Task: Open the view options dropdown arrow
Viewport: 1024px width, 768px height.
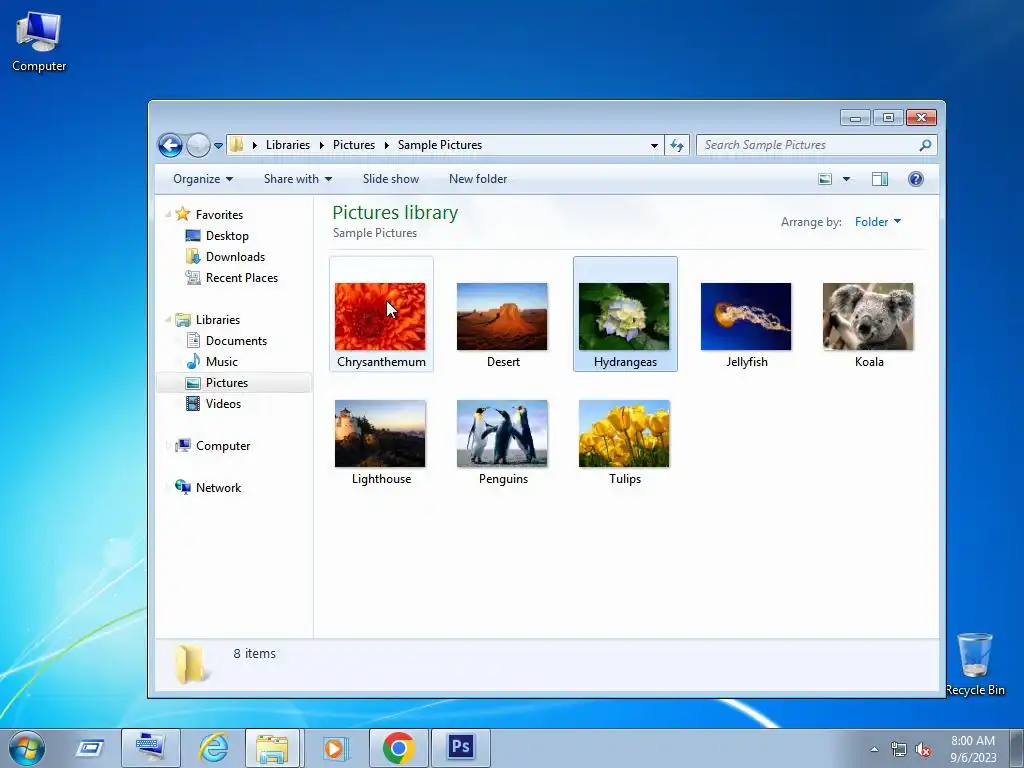Action: tap(846, 179)
